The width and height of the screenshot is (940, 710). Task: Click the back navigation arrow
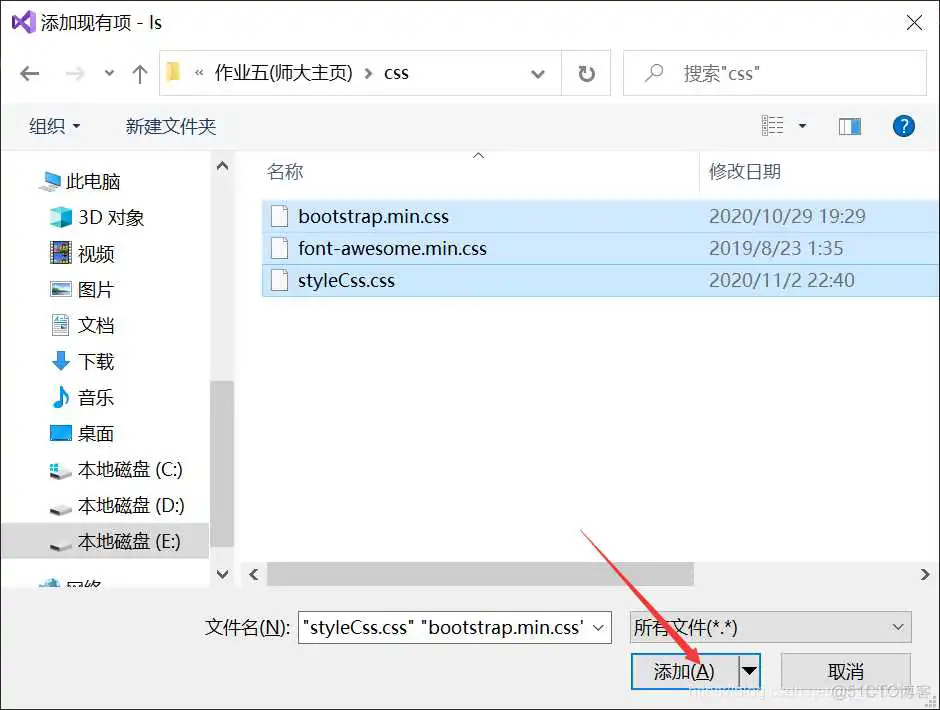click(29, 72)
